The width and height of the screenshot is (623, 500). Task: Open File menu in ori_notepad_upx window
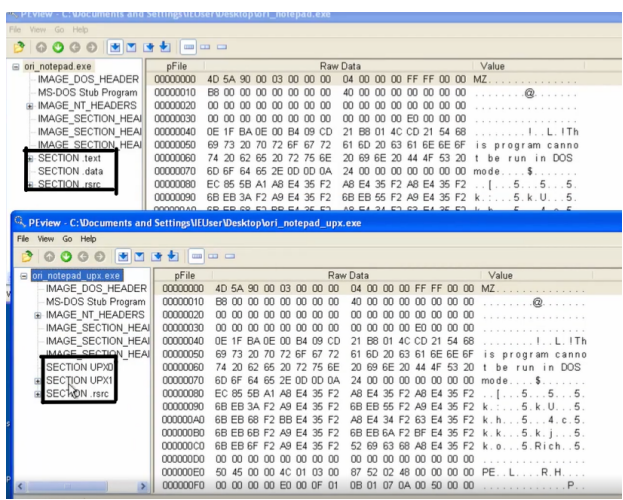coord(23,239)
